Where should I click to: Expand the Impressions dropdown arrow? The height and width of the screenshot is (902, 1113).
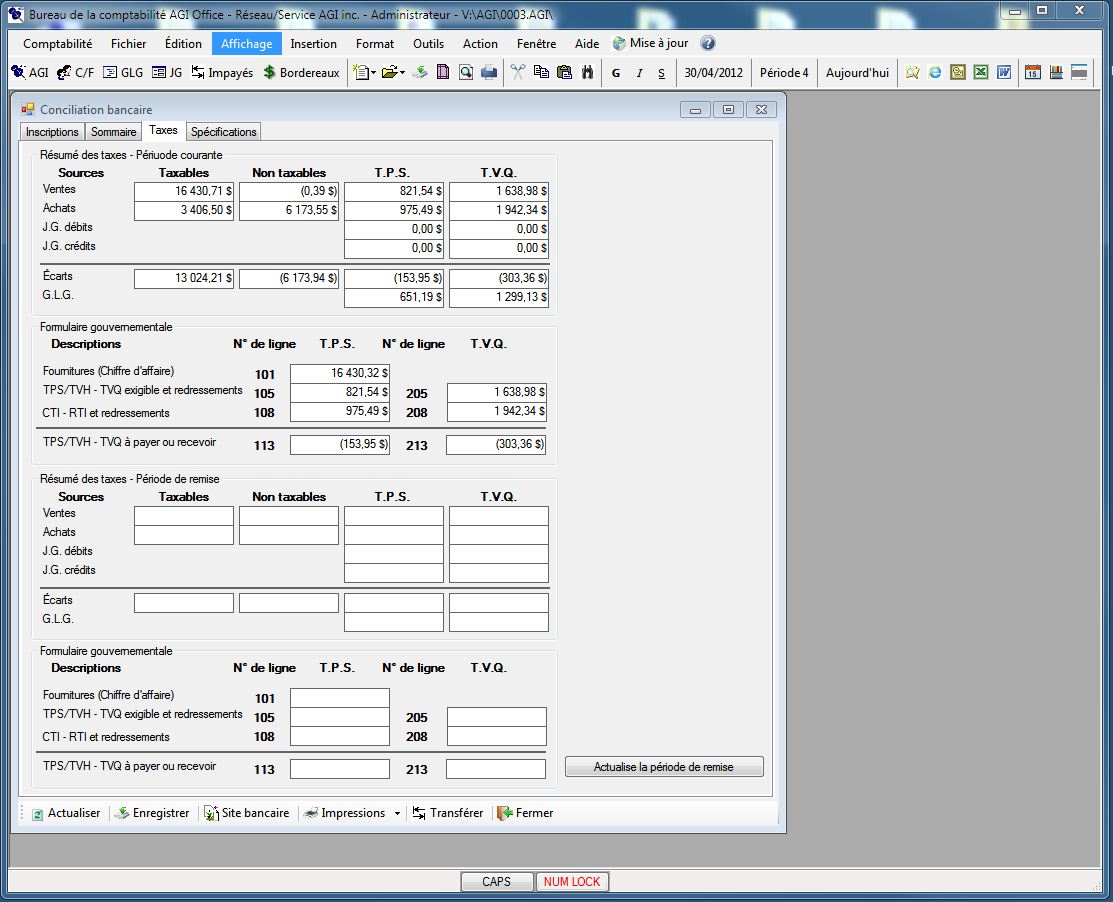pyautogui.click(x=398, y=813)
